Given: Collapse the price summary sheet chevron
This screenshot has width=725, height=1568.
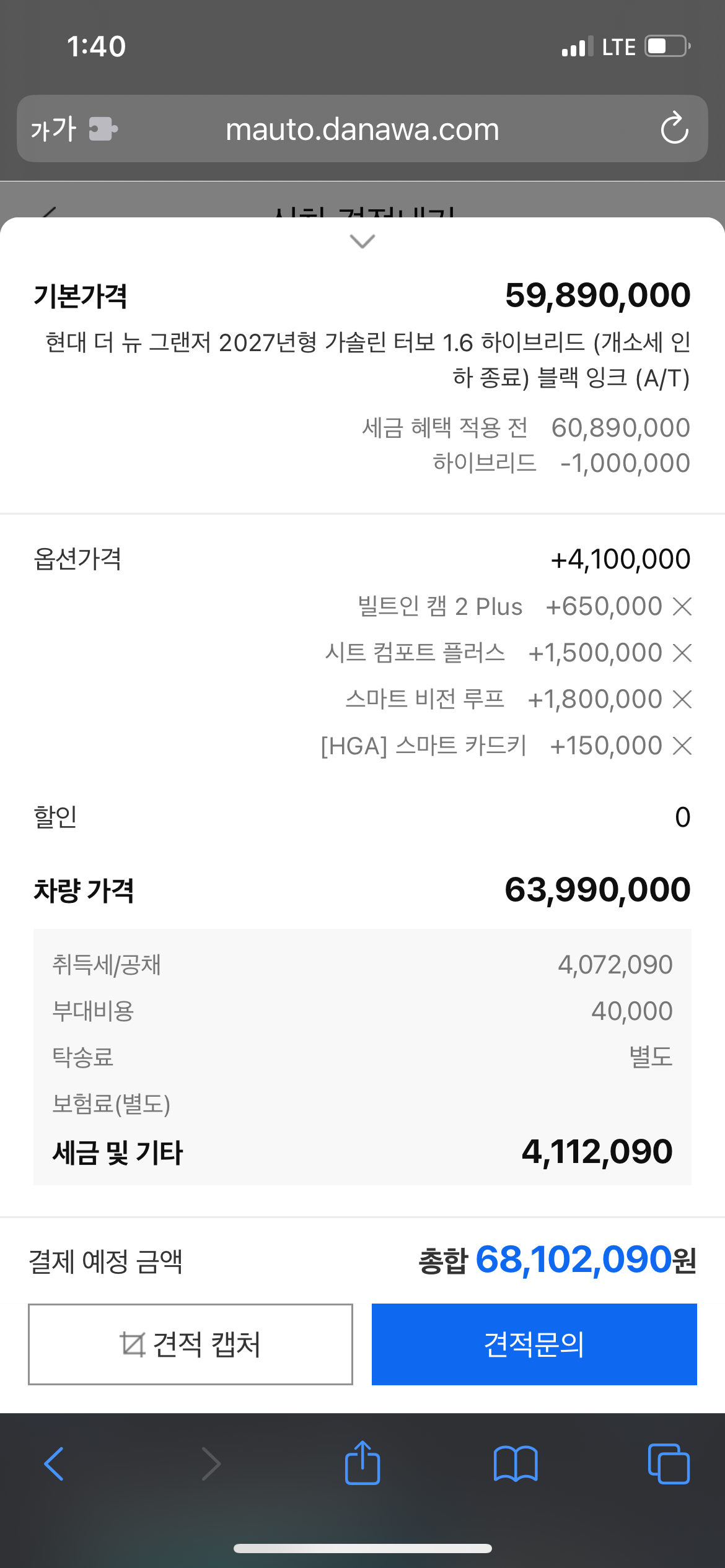Looking at the screenshot, I should pyautogui.click(x=362, y=241).
